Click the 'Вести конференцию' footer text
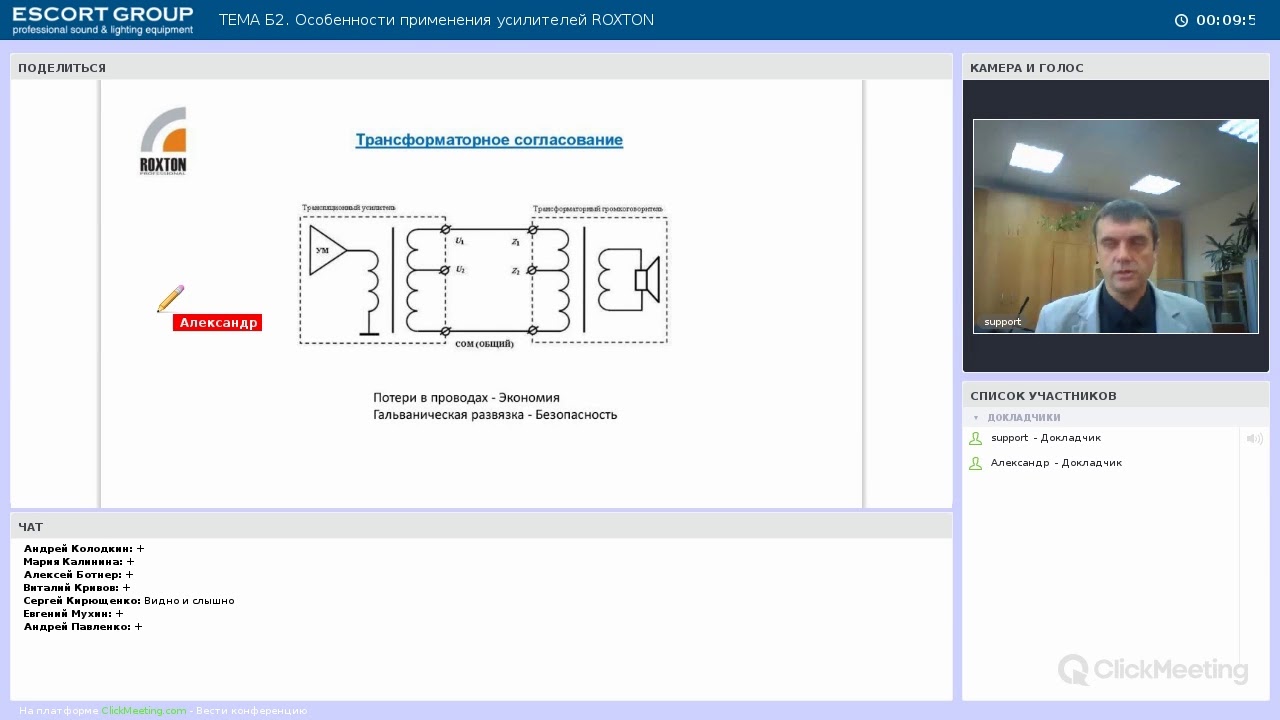Screen dimensions: 1280x720 point(251,710)
